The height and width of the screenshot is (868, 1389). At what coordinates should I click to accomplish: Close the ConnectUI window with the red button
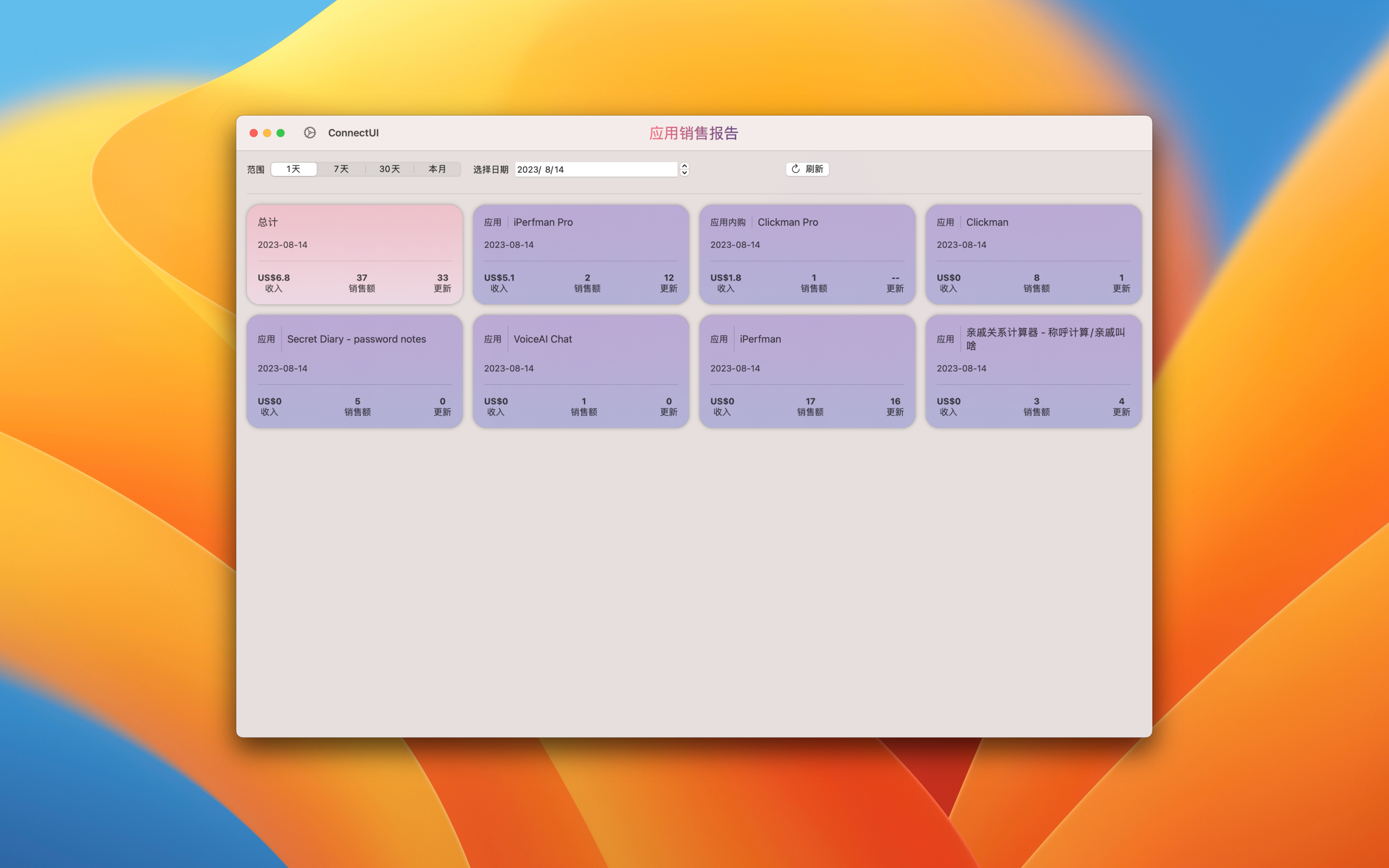[x=254, y=132]
